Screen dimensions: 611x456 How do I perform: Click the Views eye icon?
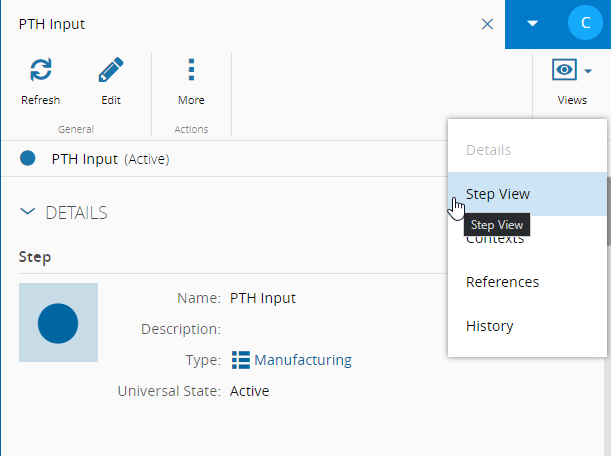pyautogui.click(x=565, y=70)
